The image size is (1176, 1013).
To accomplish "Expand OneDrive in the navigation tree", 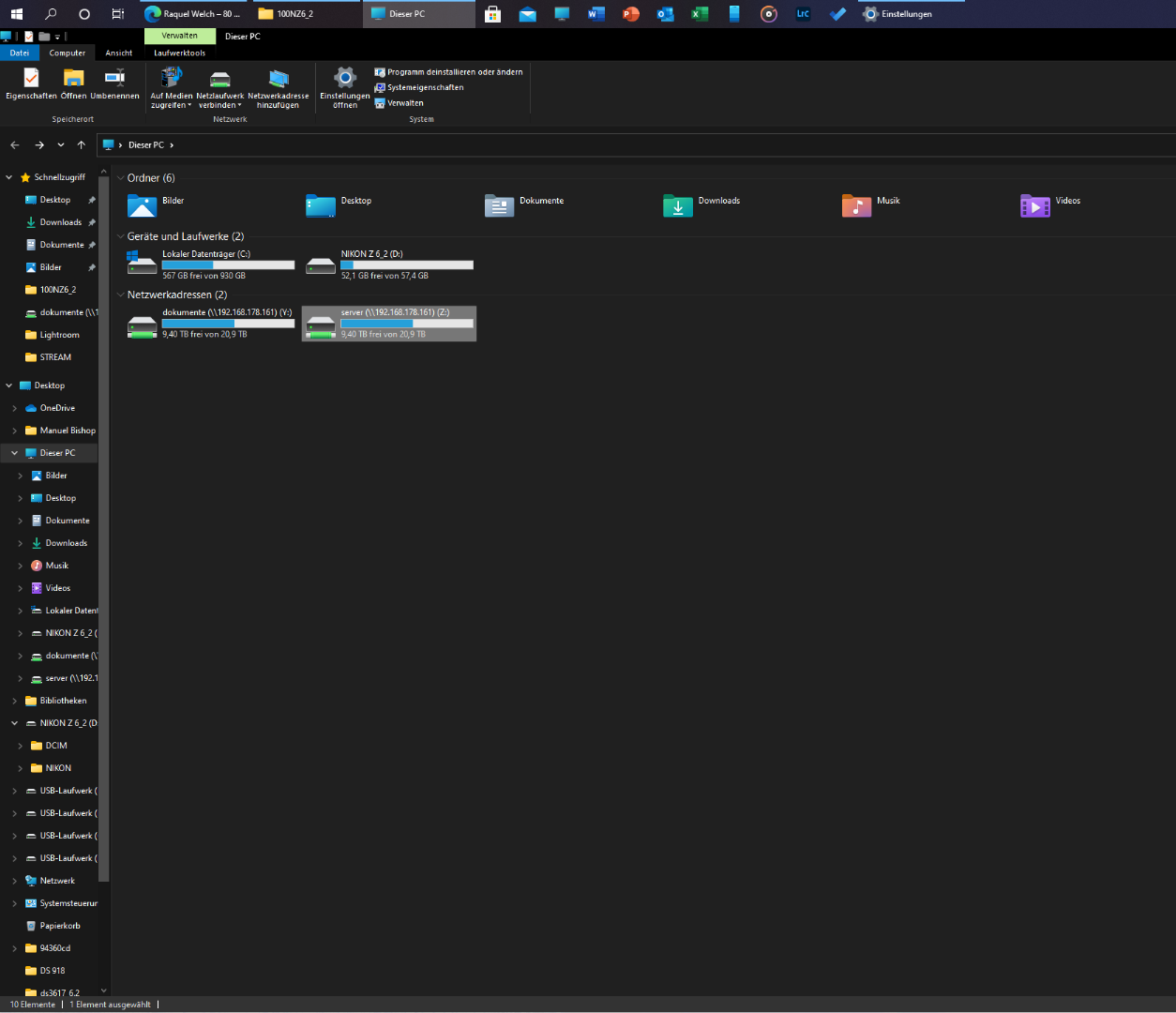I will (14, 408).
